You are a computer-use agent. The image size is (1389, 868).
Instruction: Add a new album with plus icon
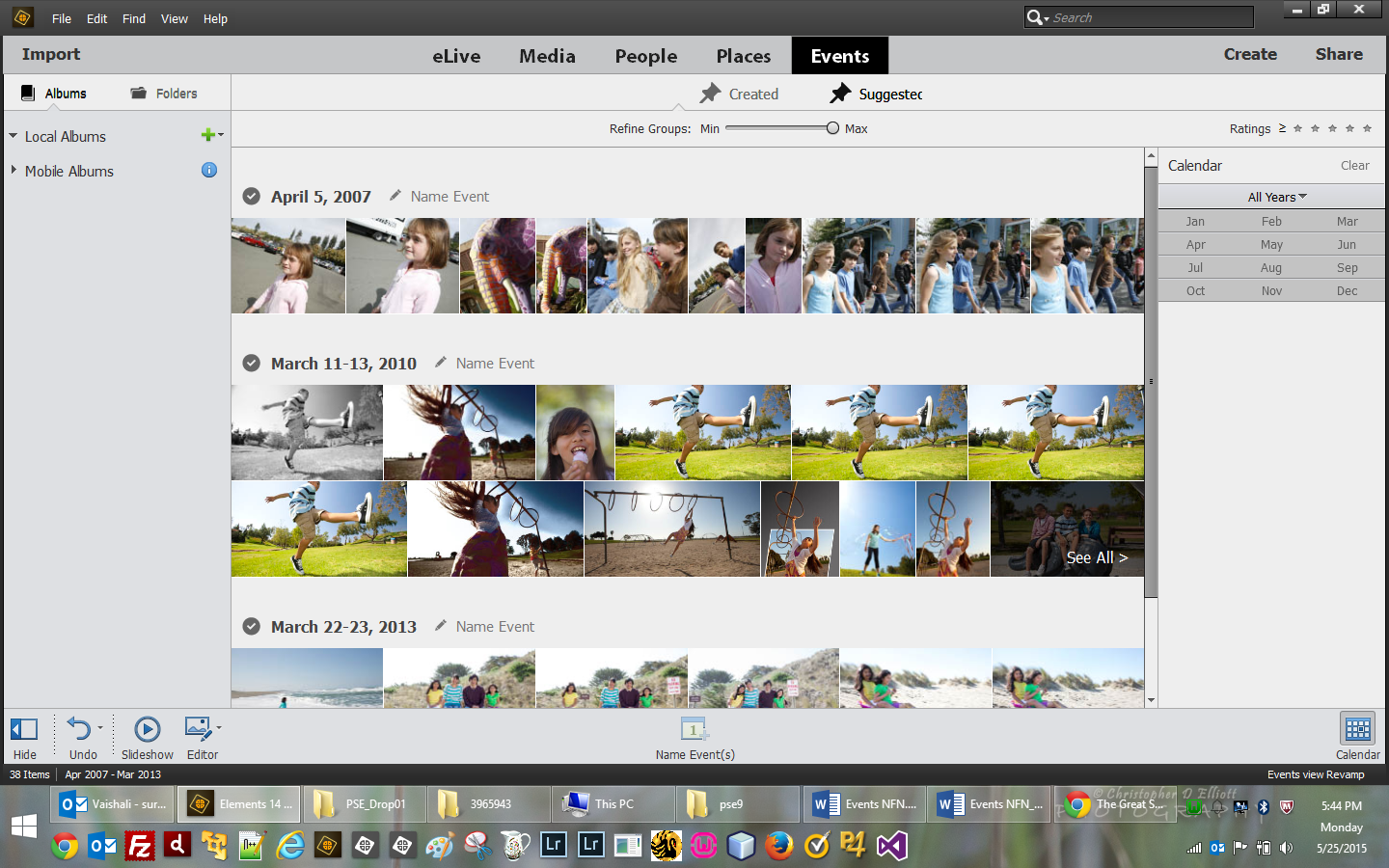point(207,135)
